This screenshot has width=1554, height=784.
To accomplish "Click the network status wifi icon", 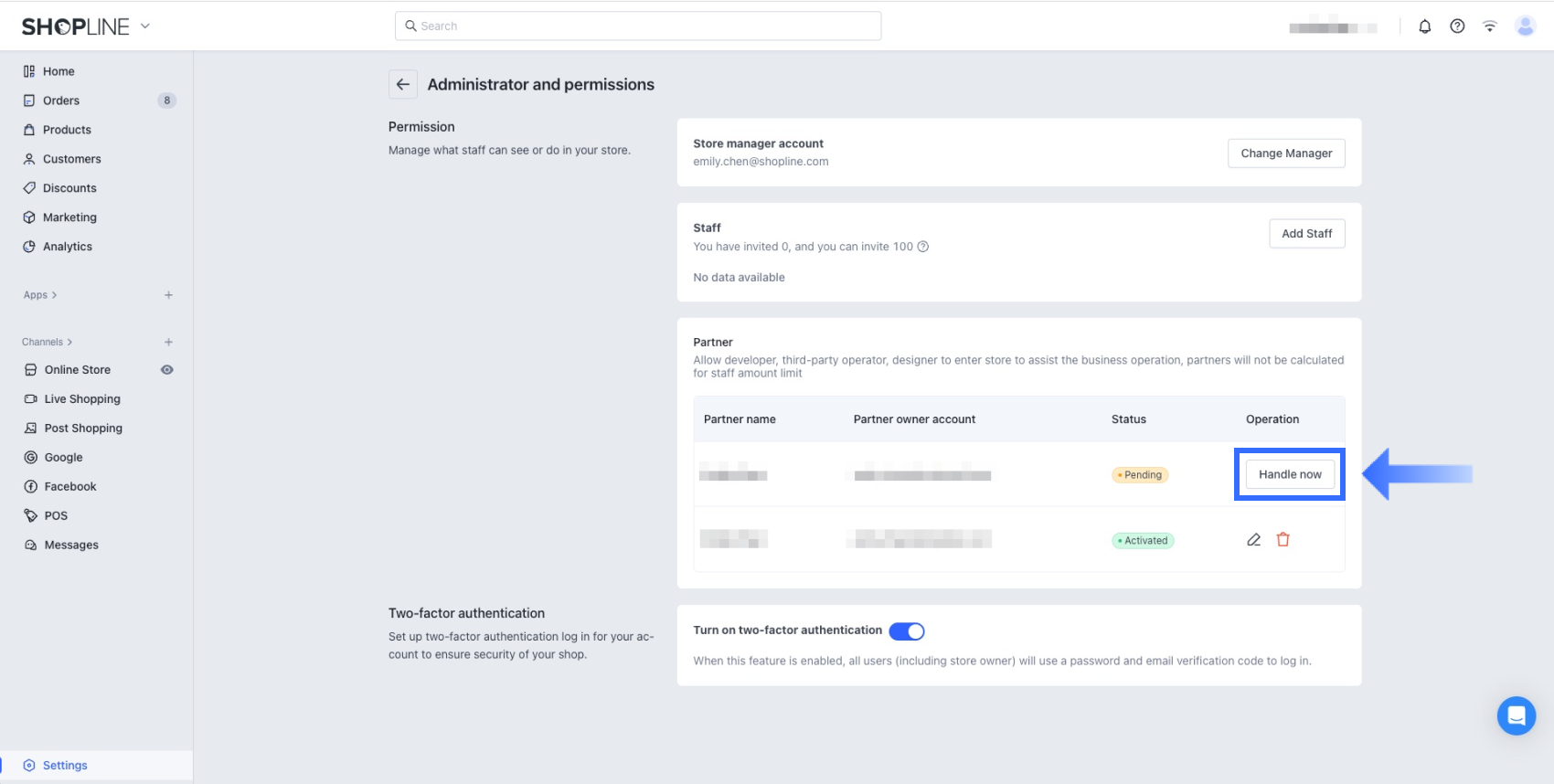I will pos(1490,26).
